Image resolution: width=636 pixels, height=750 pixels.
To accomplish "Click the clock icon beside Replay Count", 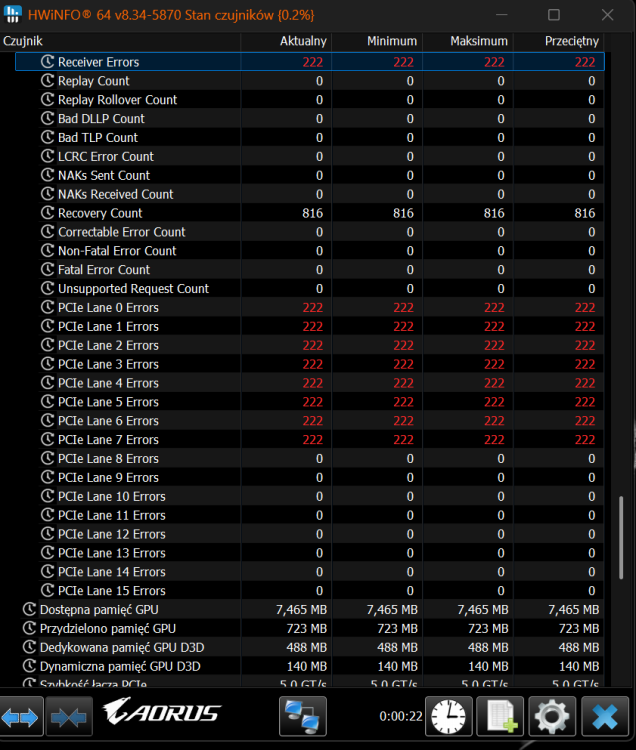I will pyautogui.click(x=47, y=80).
